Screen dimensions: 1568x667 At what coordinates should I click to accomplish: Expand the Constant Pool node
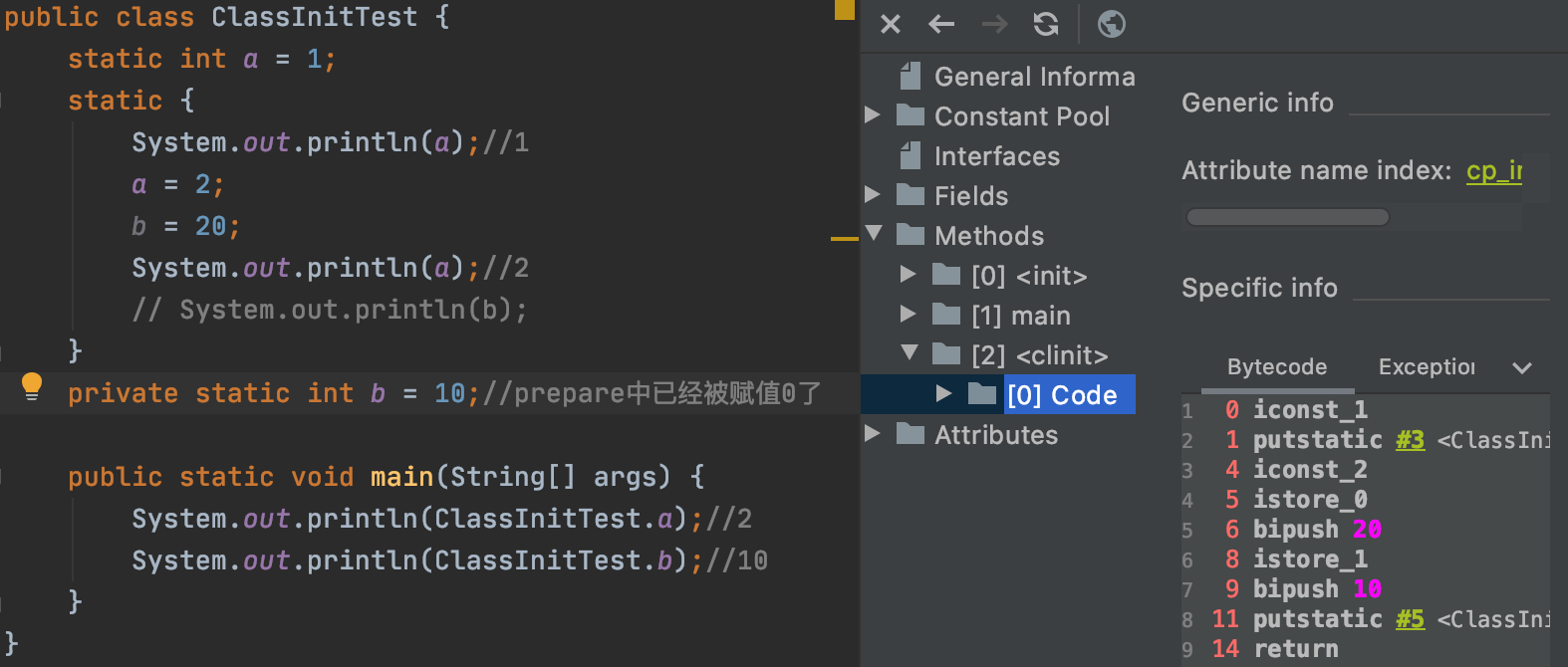click(x=873, y=115)
